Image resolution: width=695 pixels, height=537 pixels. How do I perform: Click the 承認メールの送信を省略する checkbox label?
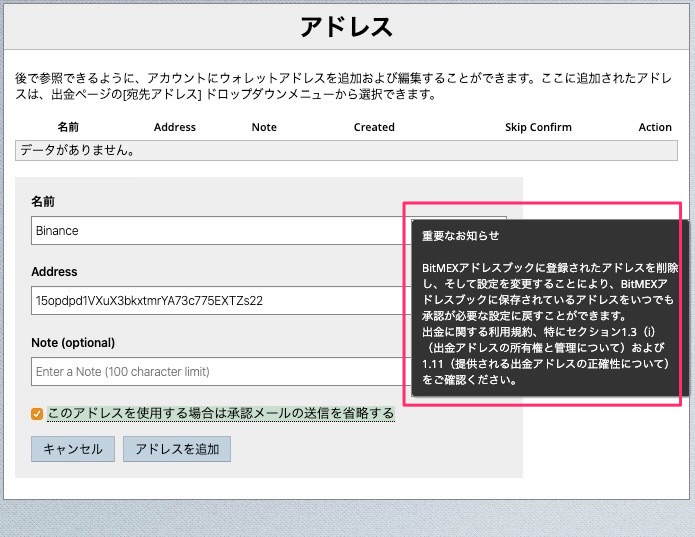pos(220,413)
